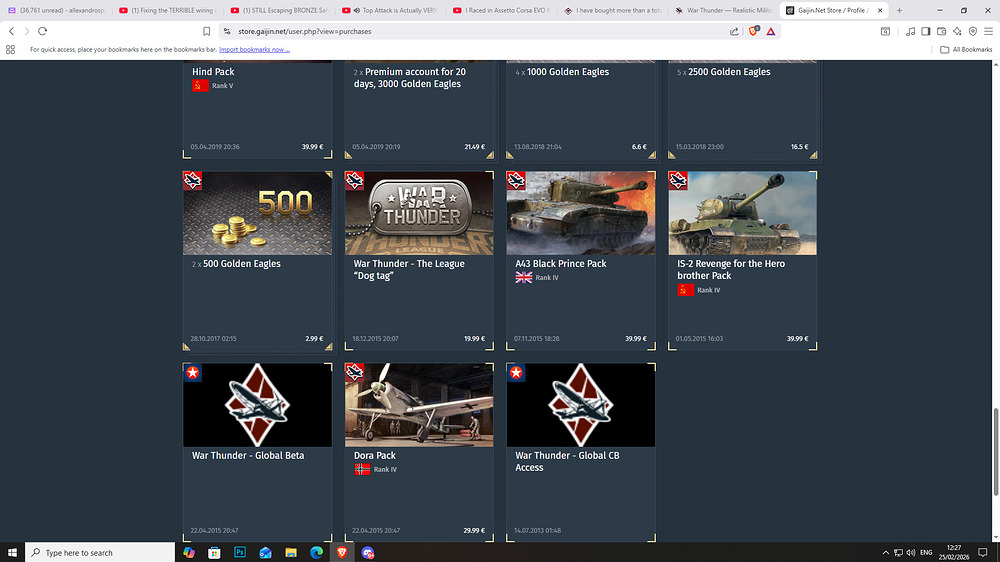The width and height of the screenshot is (1000, 562).
Task: Switch to the War Thunder — Realistic Military tab
Action: 722,10
